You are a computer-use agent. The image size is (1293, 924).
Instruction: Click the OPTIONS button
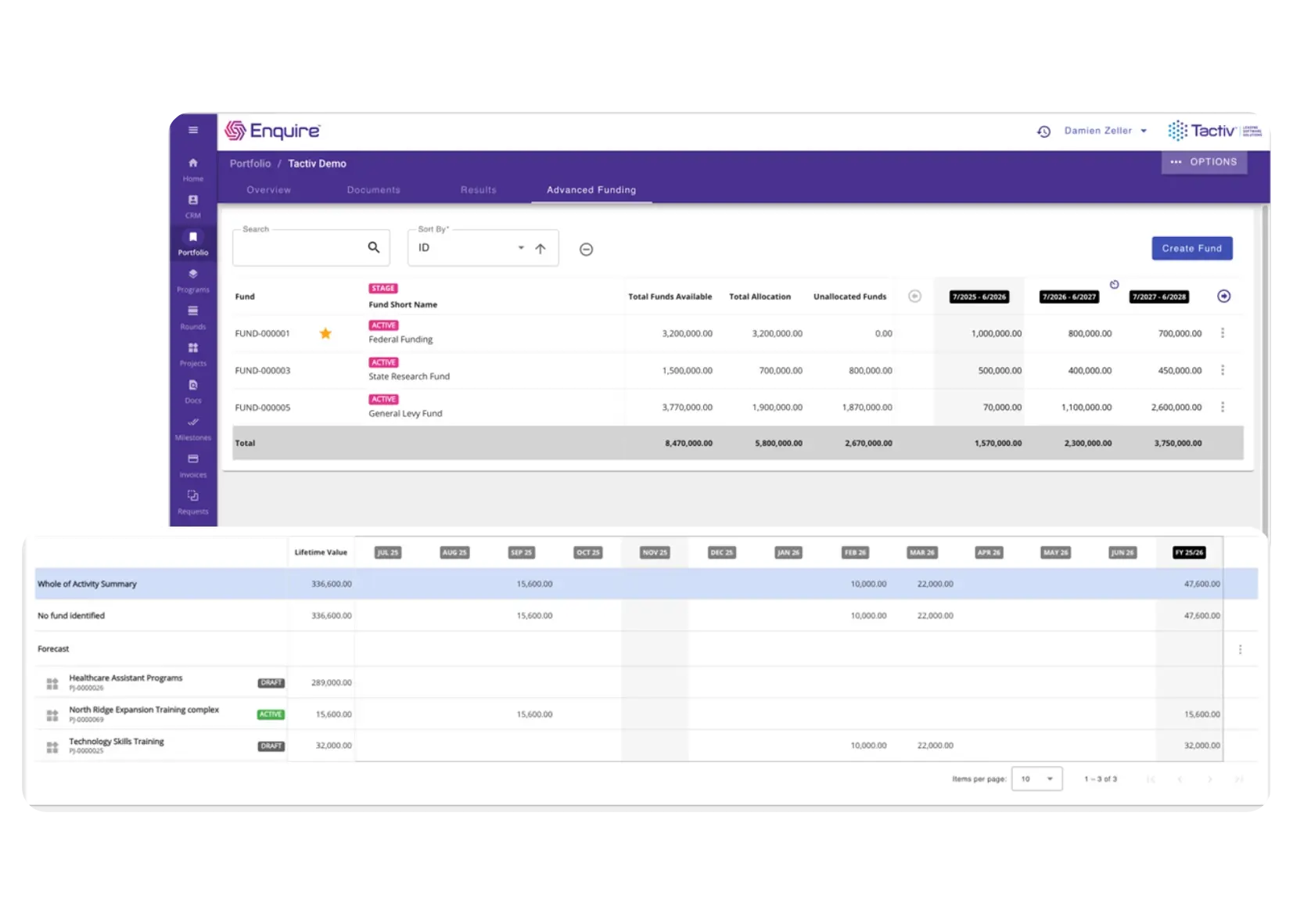pos(1204,162)
